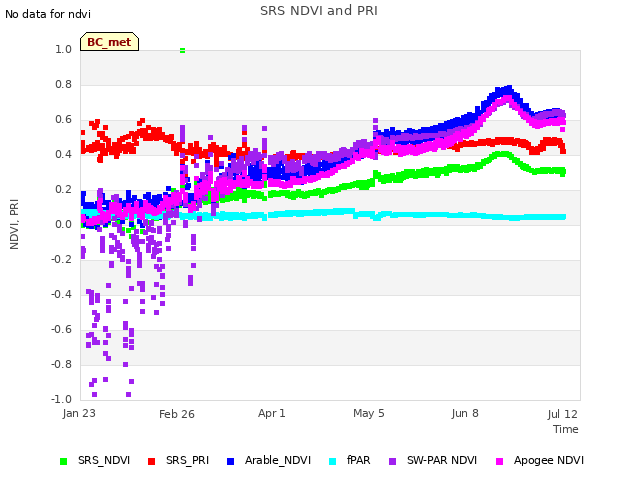
Task: Click the -0.6 y-axis tick label
Action: click(x=62, y=329)
